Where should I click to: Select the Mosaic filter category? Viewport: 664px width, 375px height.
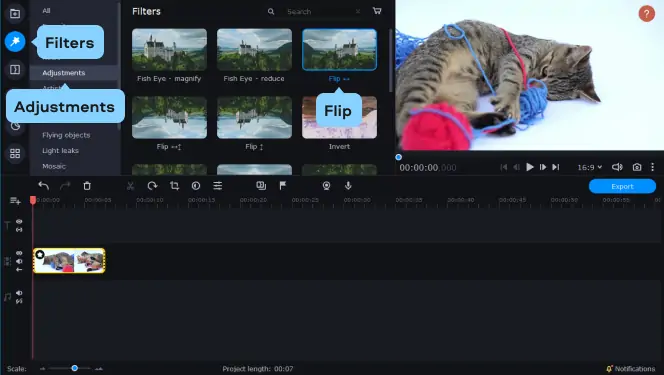pyautogui.click(x=54, y=166)
